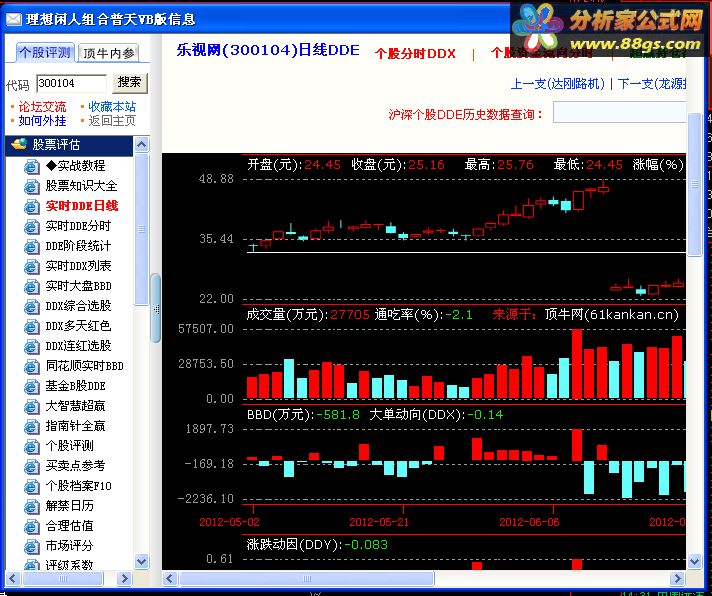Open 实时DDX列表 entry
The width and height of the screenshot is (712, 596).
[78, 266]
